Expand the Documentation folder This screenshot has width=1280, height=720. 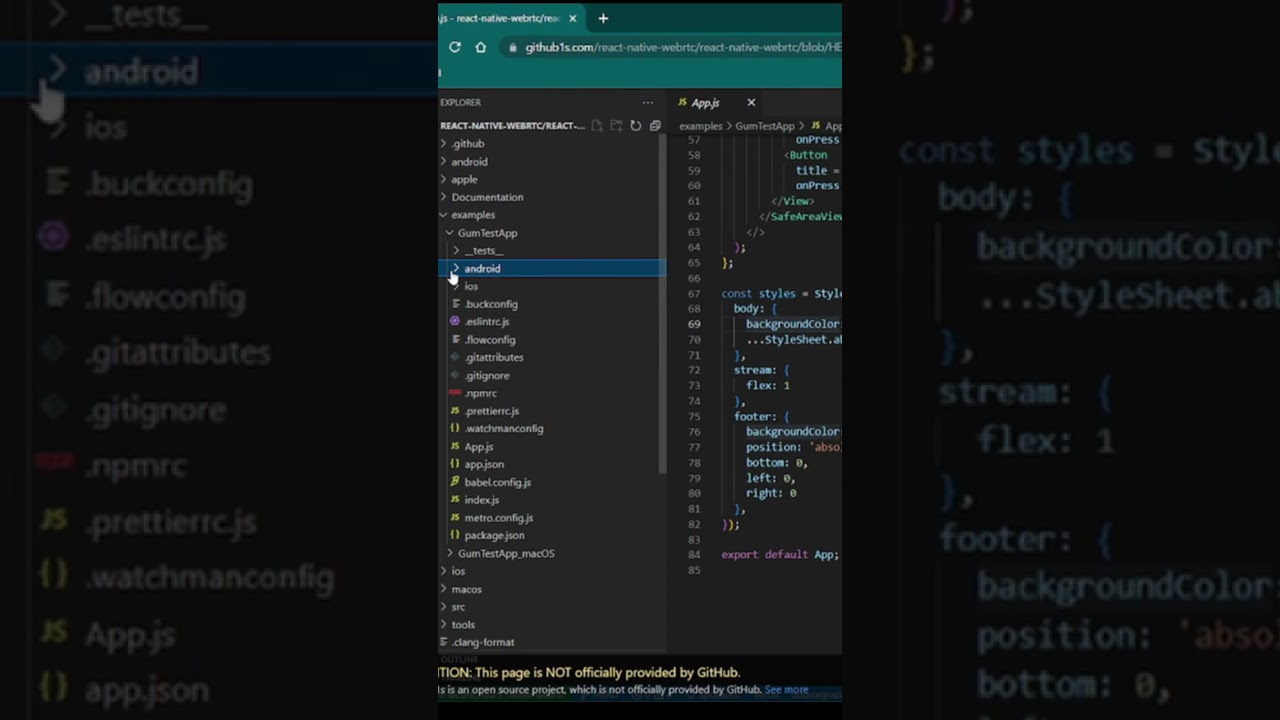click(x=552, y=197)
